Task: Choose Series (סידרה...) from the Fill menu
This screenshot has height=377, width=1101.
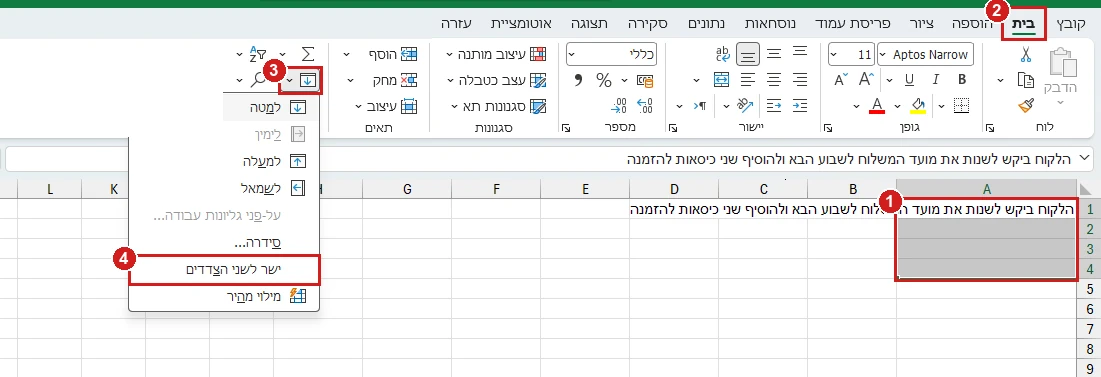Action: (224, 242)
